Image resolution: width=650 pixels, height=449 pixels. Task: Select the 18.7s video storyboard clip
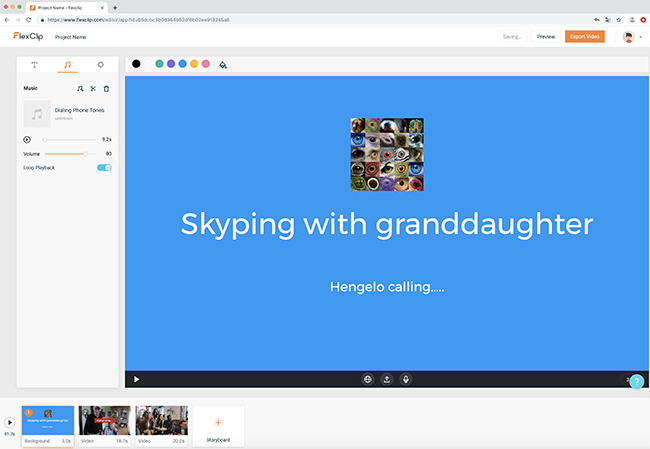[x=104, y=427]
